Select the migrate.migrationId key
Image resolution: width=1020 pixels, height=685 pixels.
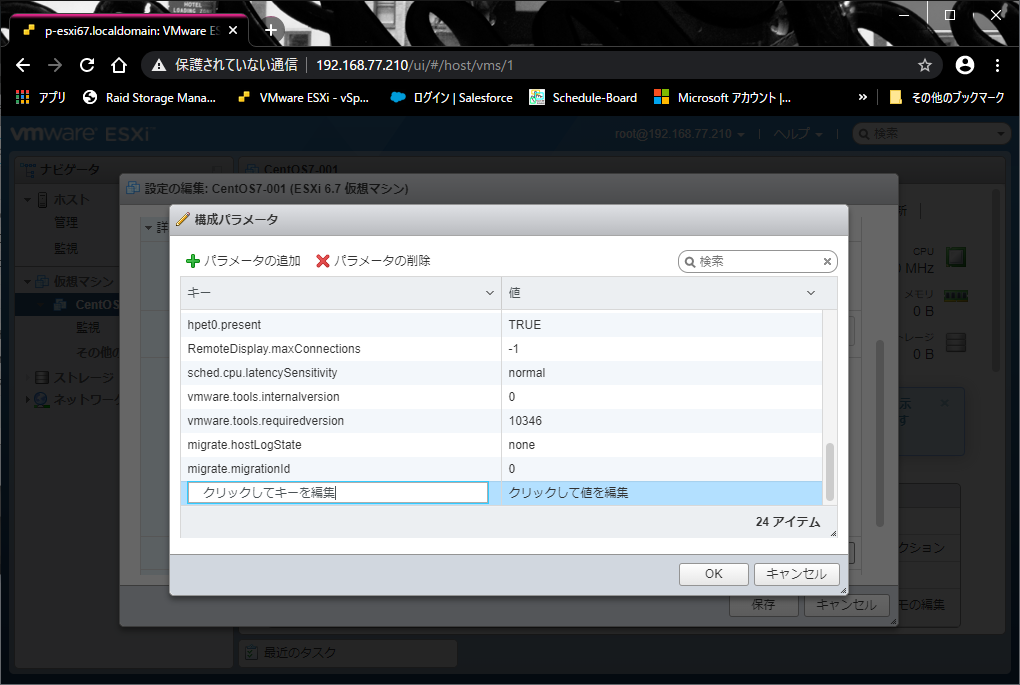click(239, 469)
